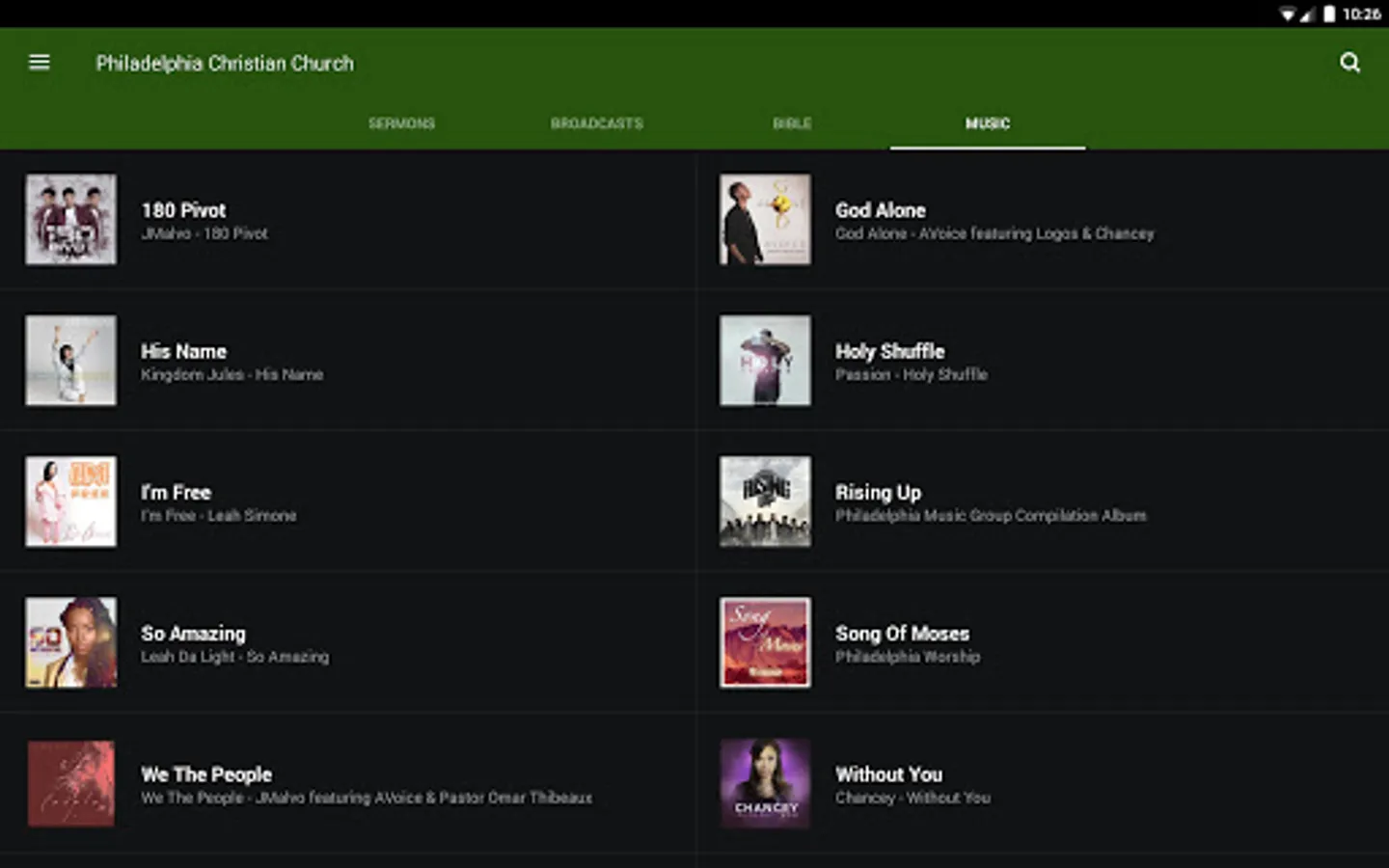Select the Without You title
Image resolution: width=1389 pixels, height=868 pixels.
click(888, 774)
